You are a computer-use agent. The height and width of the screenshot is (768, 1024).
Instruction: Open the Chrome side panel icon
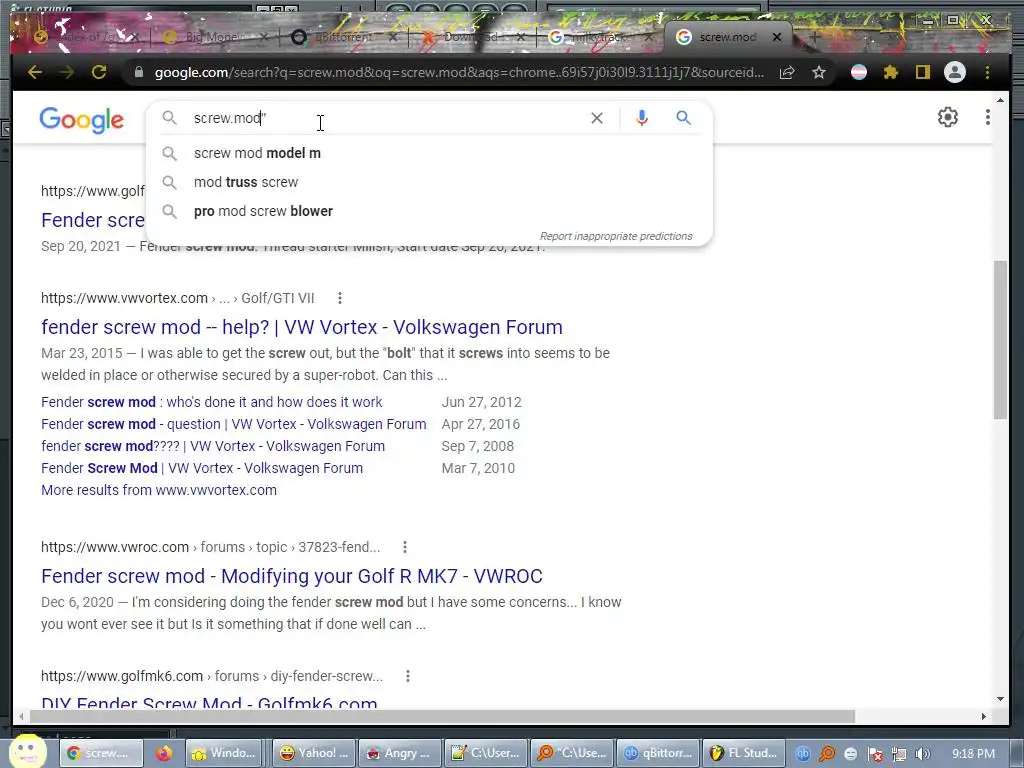pos(922,72)
